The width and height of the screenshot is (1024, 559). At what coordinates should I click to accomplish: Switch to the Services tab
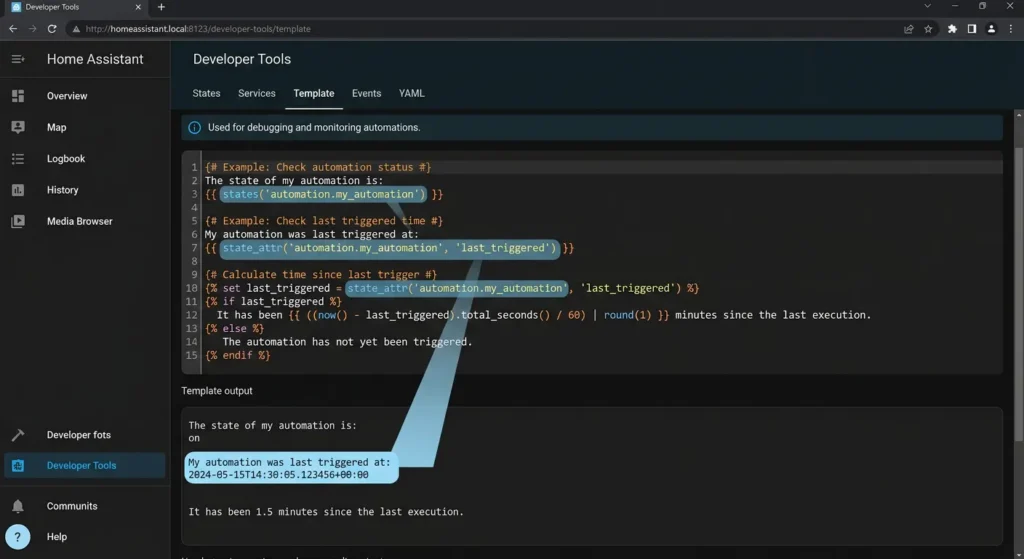click(x=257, y=93)
